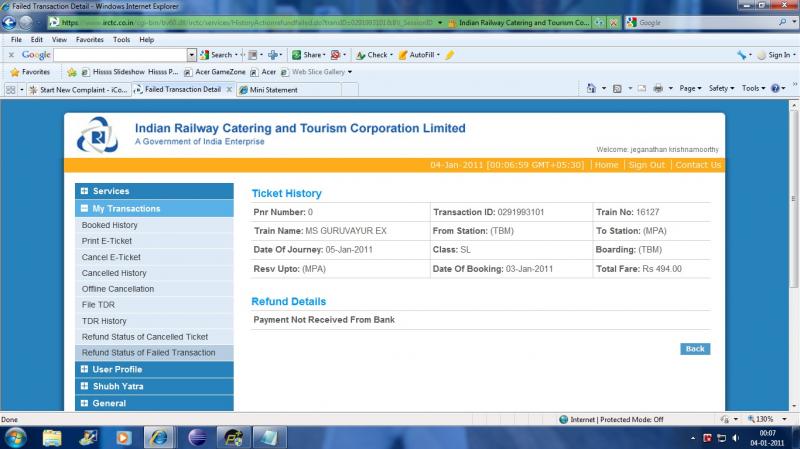The width and height of the screenshot is (800, 449).
Task: Click the Internet Explorer taskbar icon
Action: 159,438
